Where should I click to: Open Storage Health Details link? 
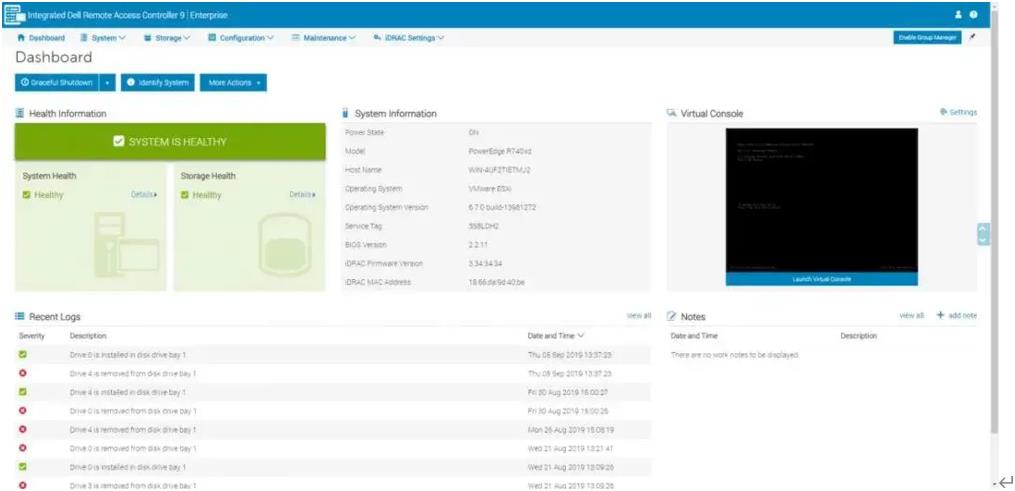(302, 194)
